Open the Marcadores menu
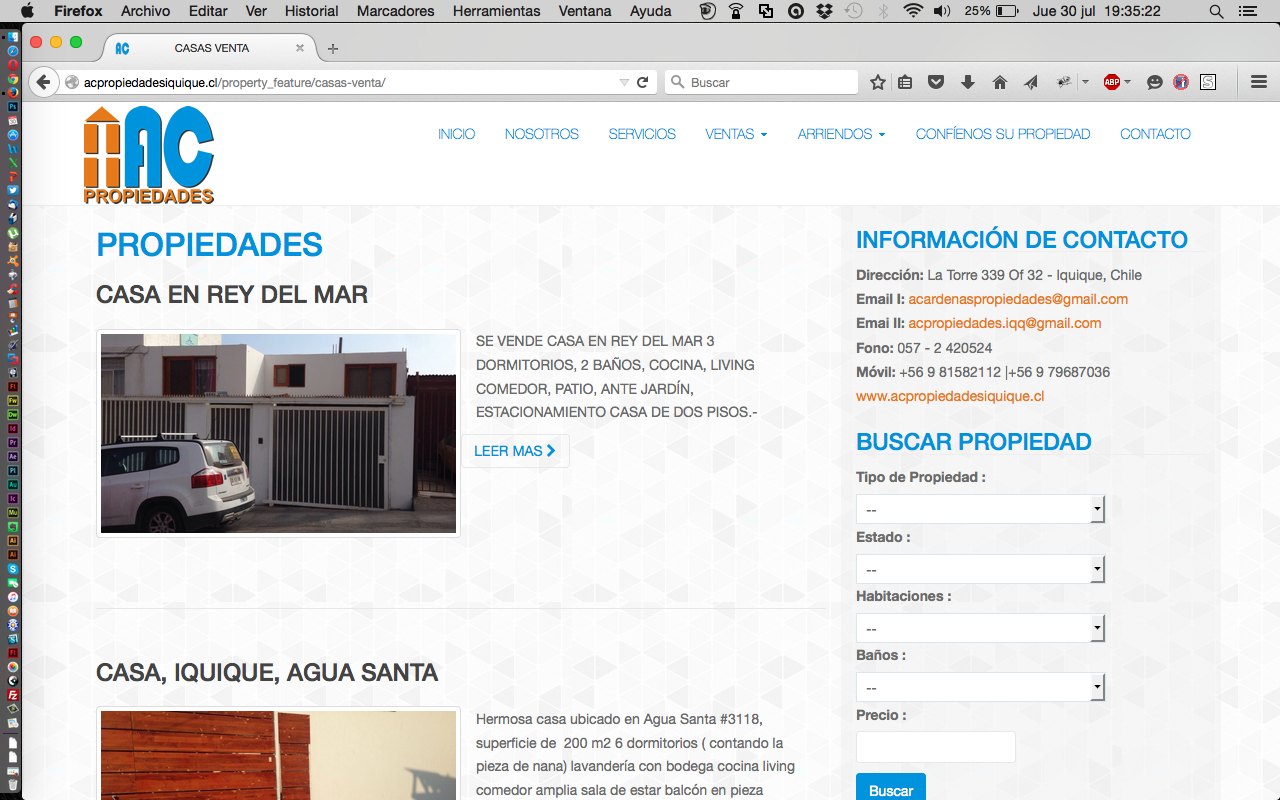Viewport: 1280px width, 800px height. point(395,11)
